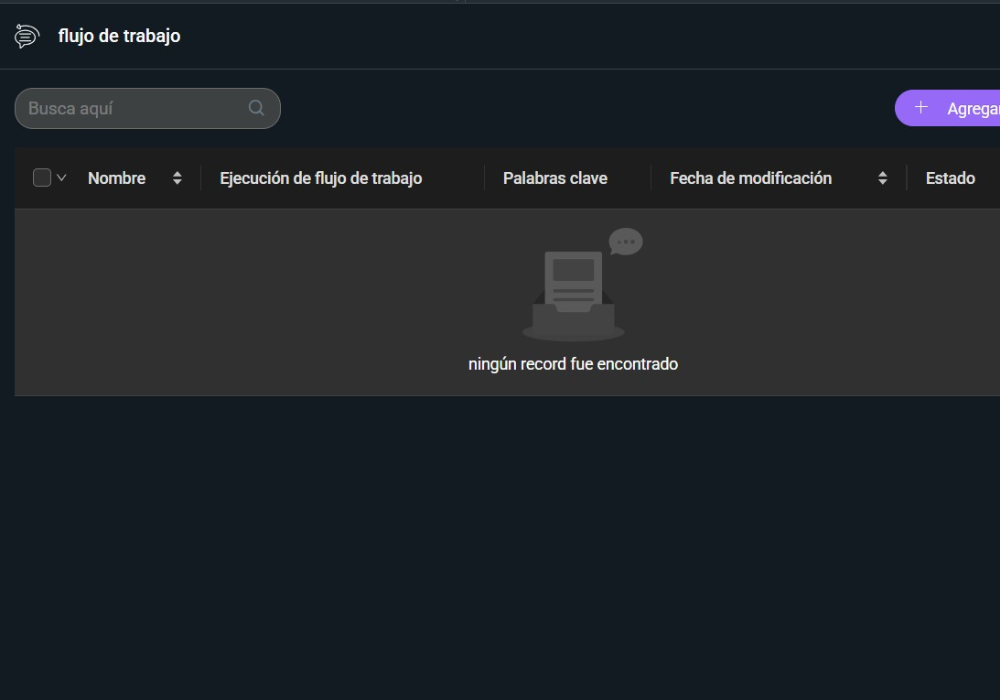
Task: Click the Ejecución de flujo de trabajo column header
Action: click(x=322, y=178)
